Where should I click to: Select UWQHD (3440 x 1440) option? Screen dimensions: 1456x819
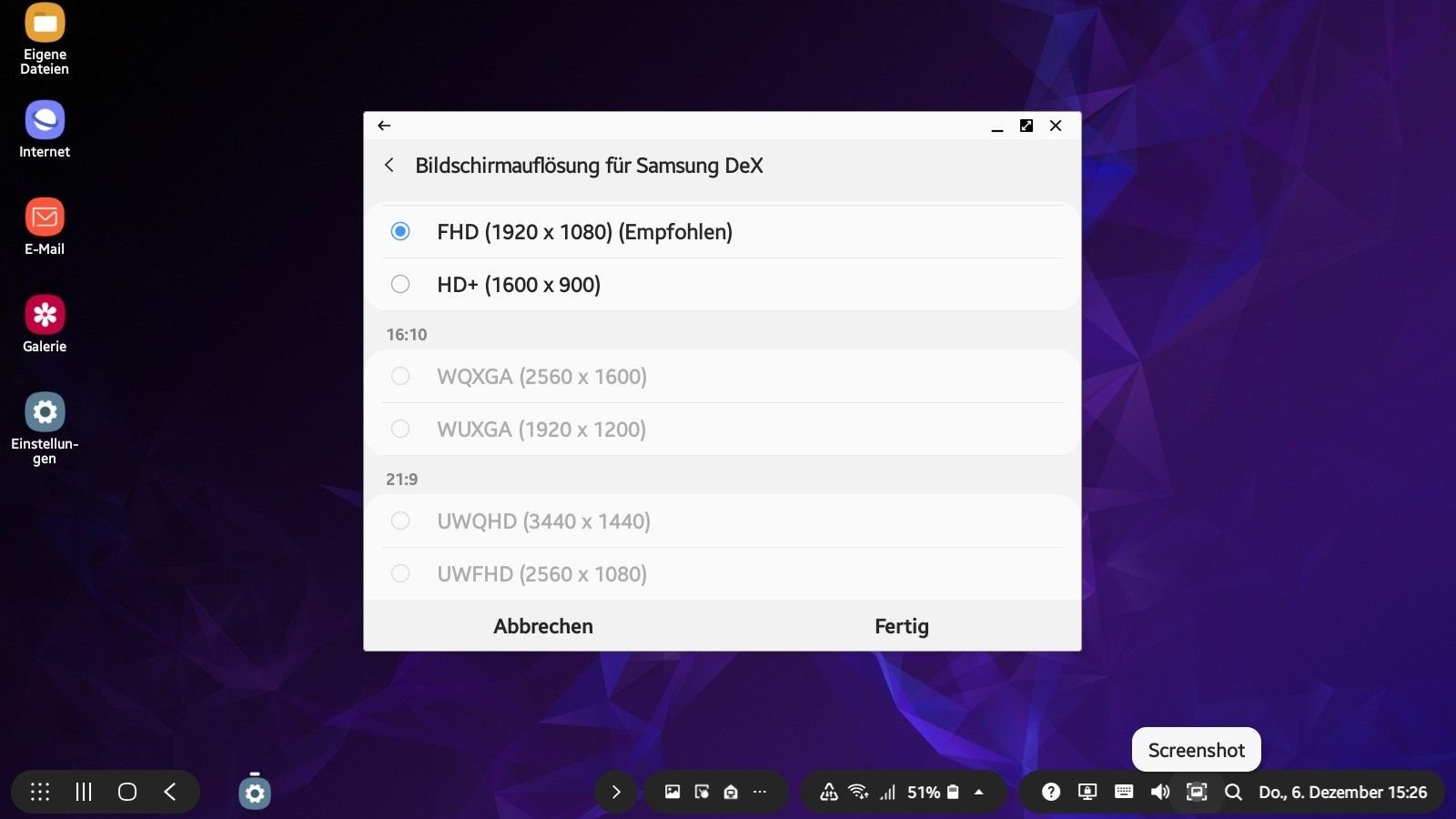(723, 521)
